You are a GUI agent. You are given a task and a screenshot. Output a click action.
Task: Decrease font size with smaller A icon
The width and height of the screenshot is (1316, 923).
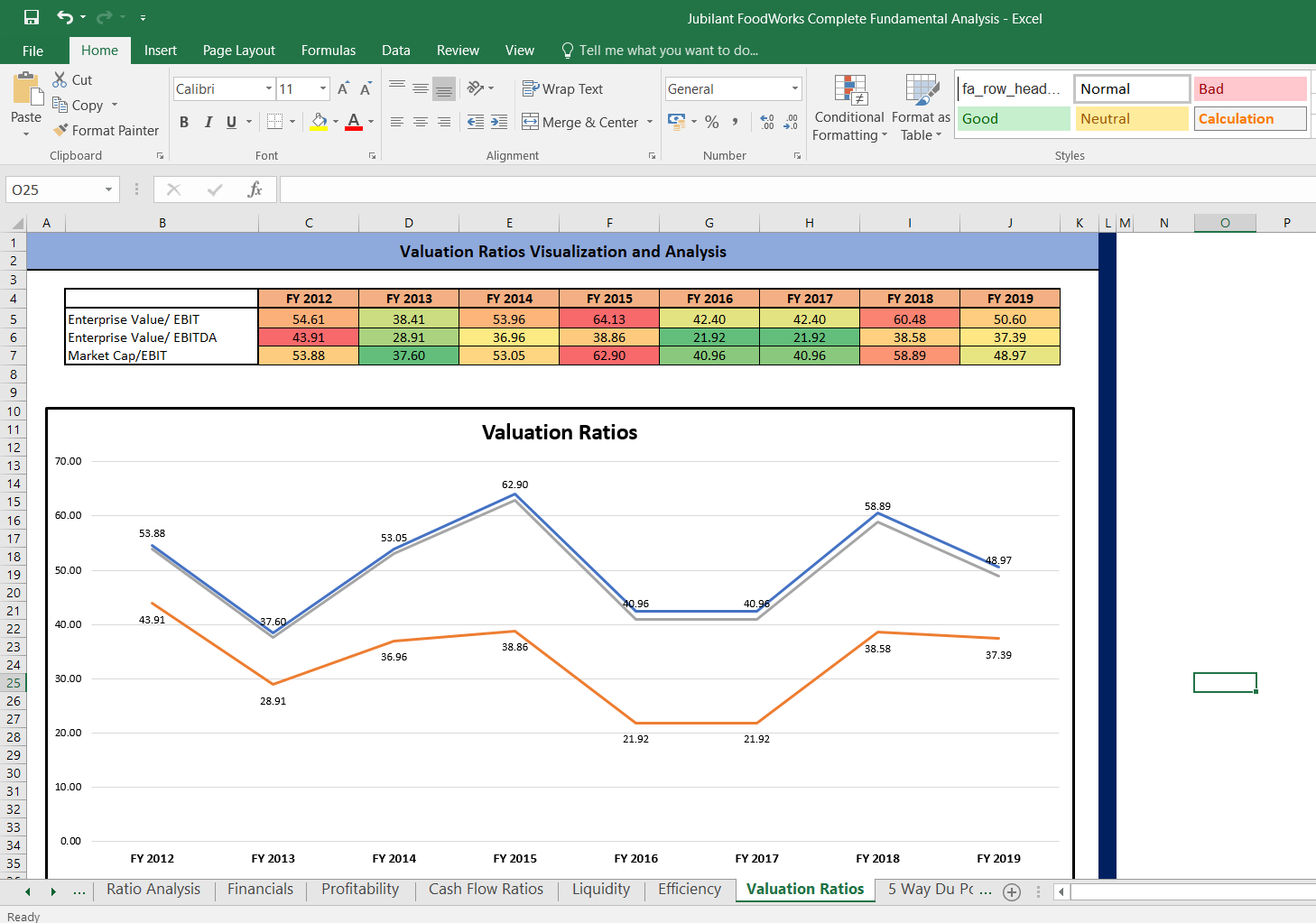point(366,88)
